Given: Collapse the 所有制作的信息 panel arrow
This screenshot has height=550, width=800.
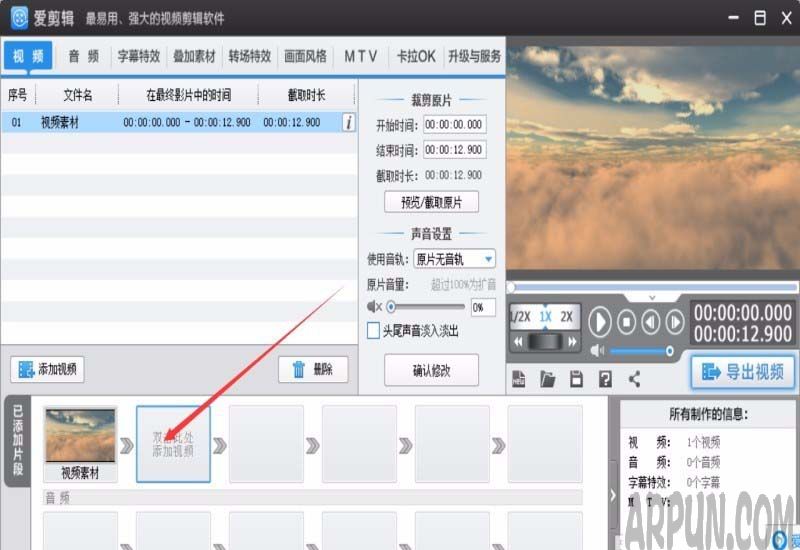Looking at the screenshot, I should click(x=613, y=495).
